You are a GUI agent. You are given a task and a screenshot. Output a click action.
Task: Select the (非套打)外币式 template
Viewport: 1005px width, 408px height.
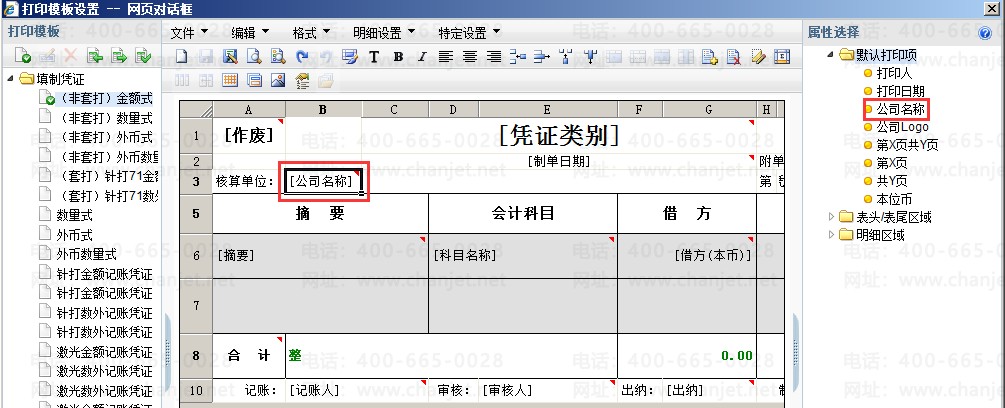[x=104, y=137]
